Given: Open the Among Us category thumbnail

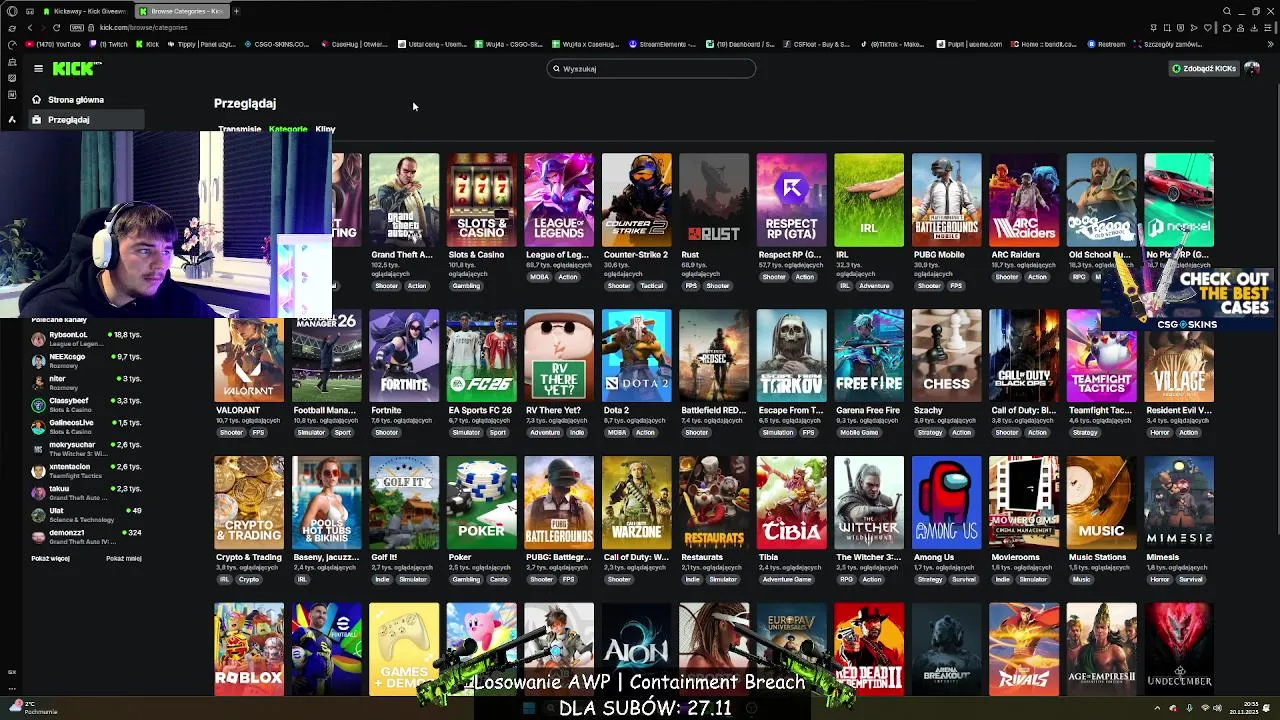Looking at the screenshot, I should [946, 503].
